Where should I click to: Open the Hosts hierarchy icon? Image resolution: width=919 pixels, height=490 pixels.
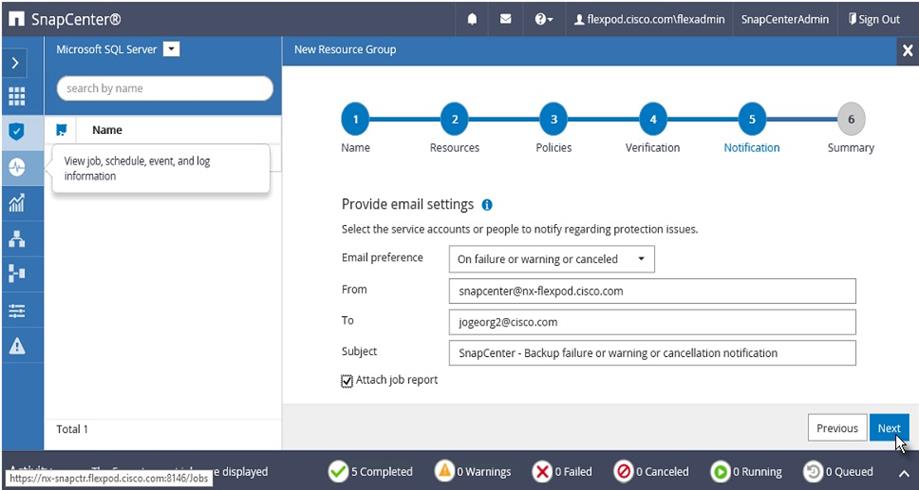(16, 239)
